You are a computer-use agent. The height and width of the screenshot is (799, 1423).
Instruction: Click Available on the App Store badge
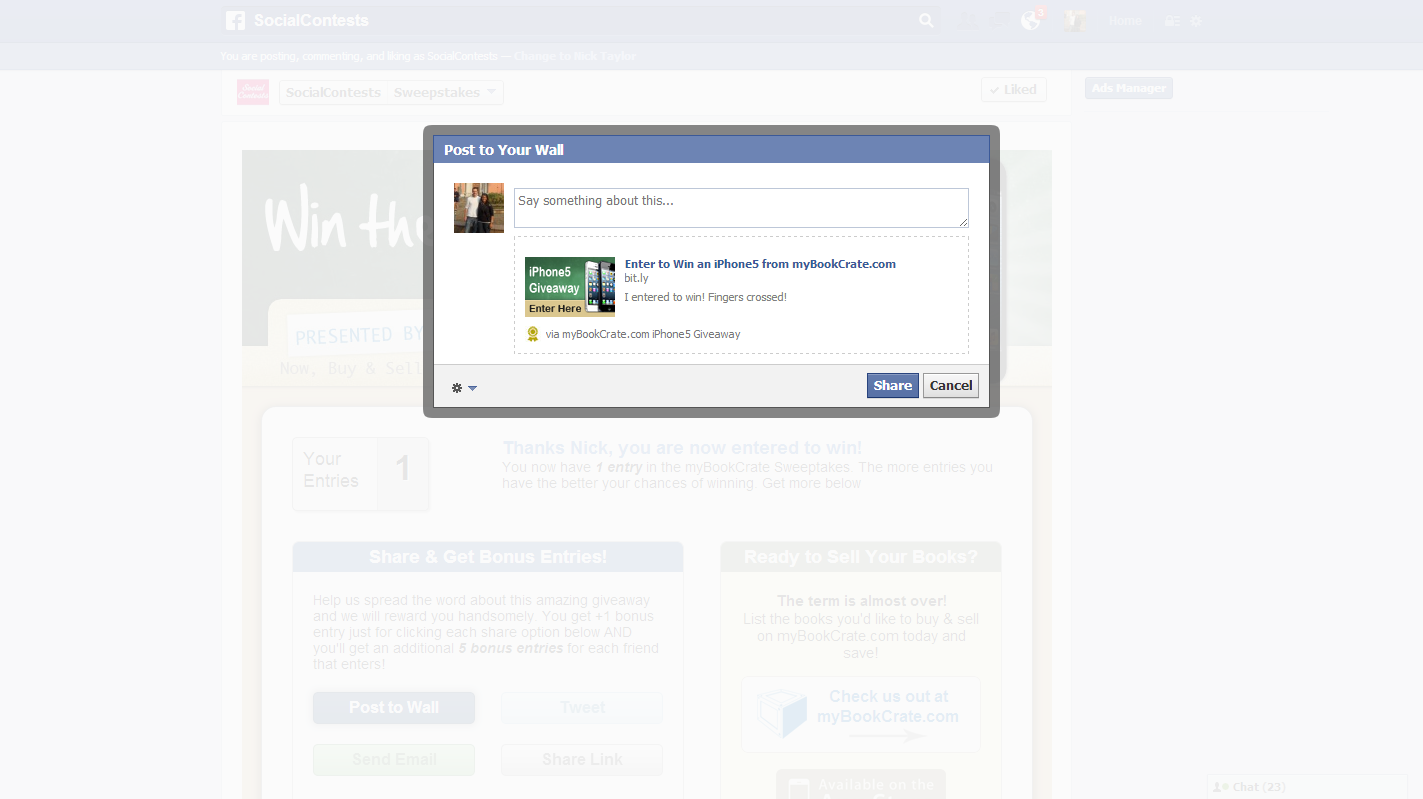[x=861, y=784]
